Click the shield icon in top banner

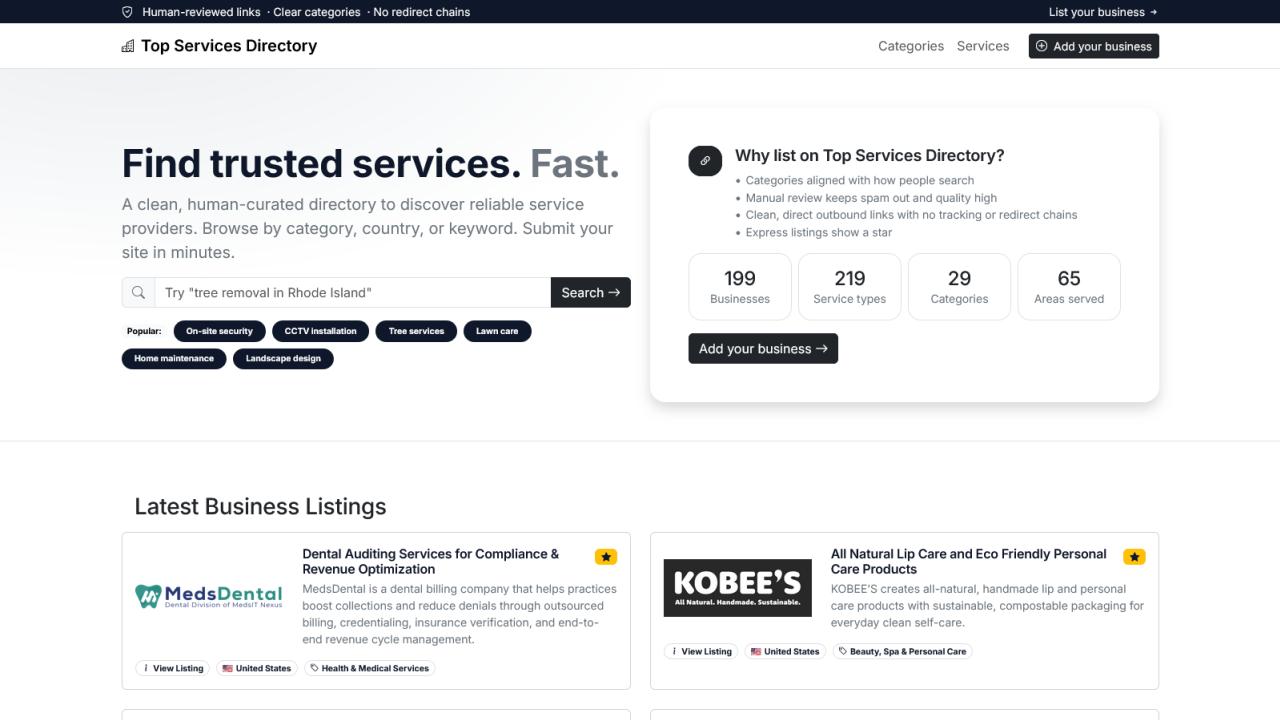pyautogui.click(x=127, y=12)
